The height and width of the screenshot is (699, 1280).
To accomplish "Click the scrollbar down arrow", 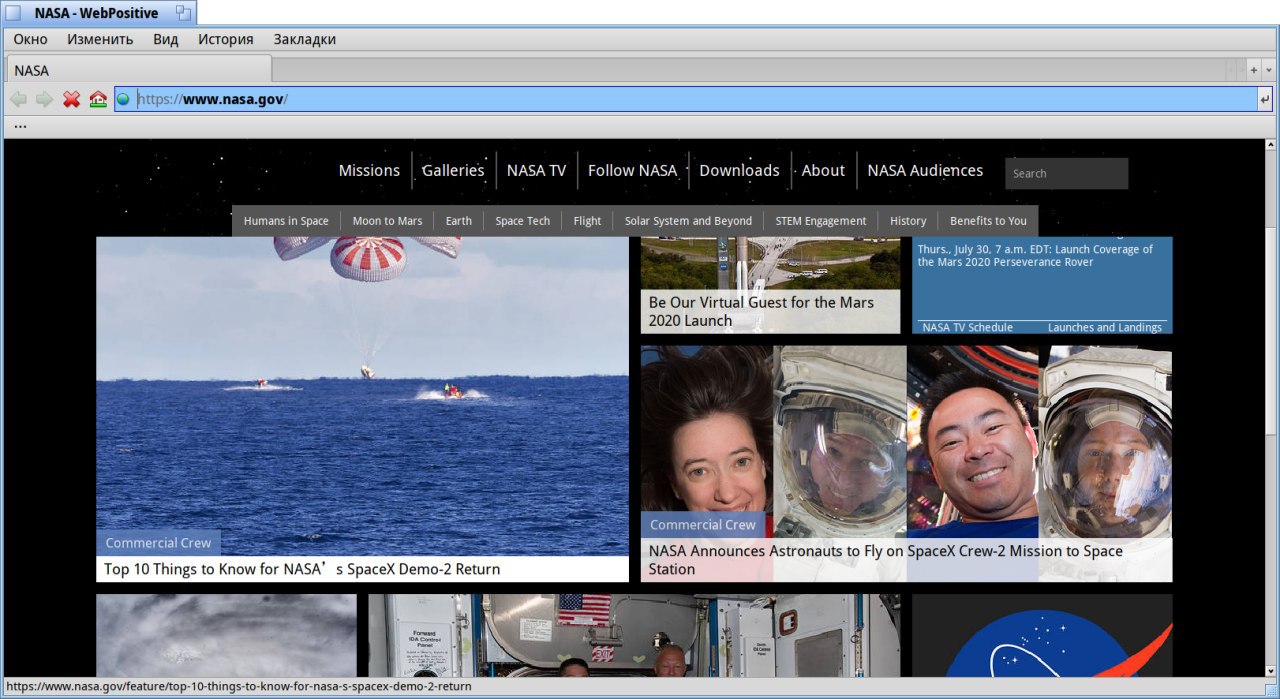I will 1272,670.
